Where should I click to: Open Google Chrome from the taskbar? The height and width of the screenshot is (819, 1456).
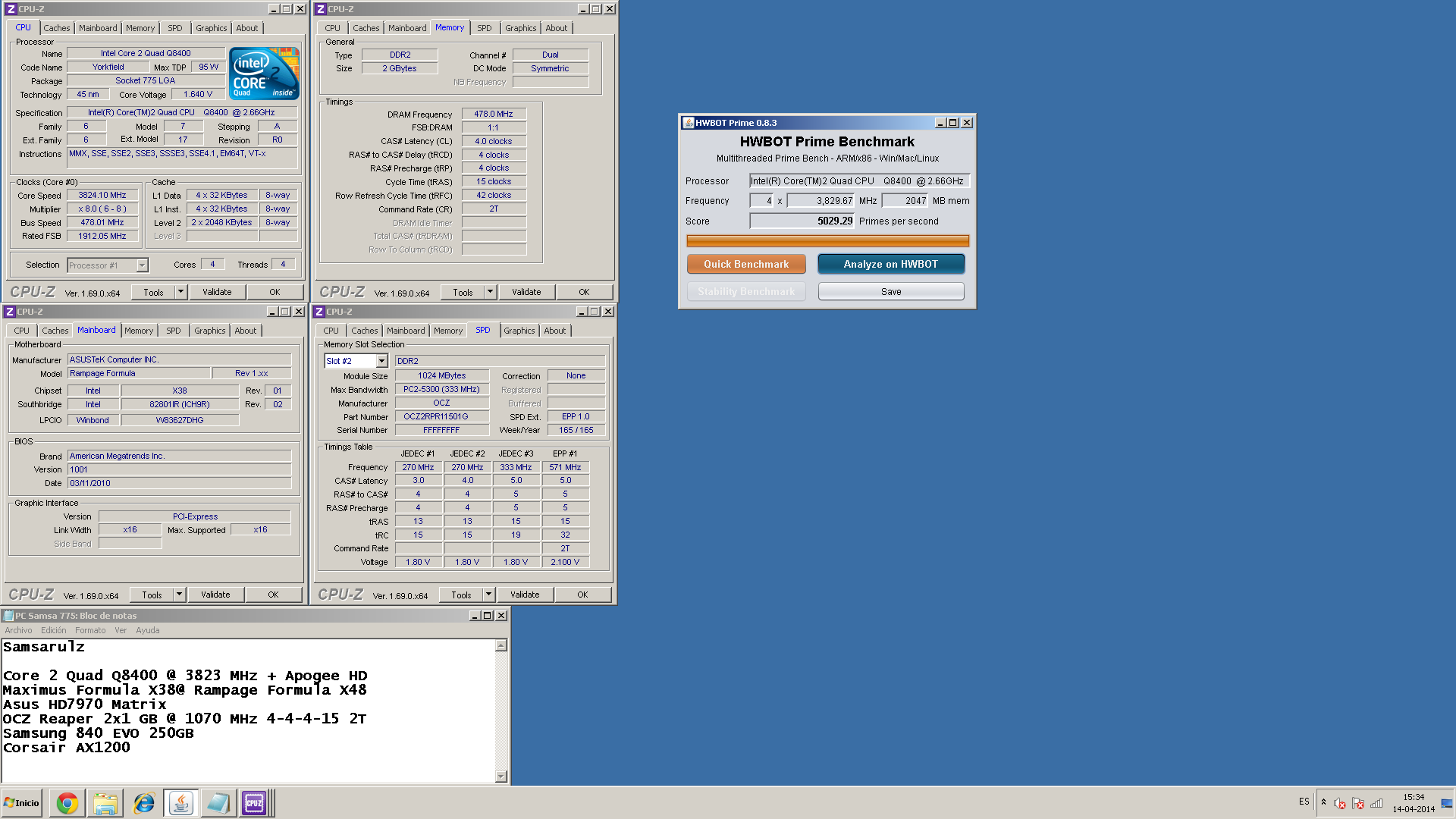tap(67, 803)
